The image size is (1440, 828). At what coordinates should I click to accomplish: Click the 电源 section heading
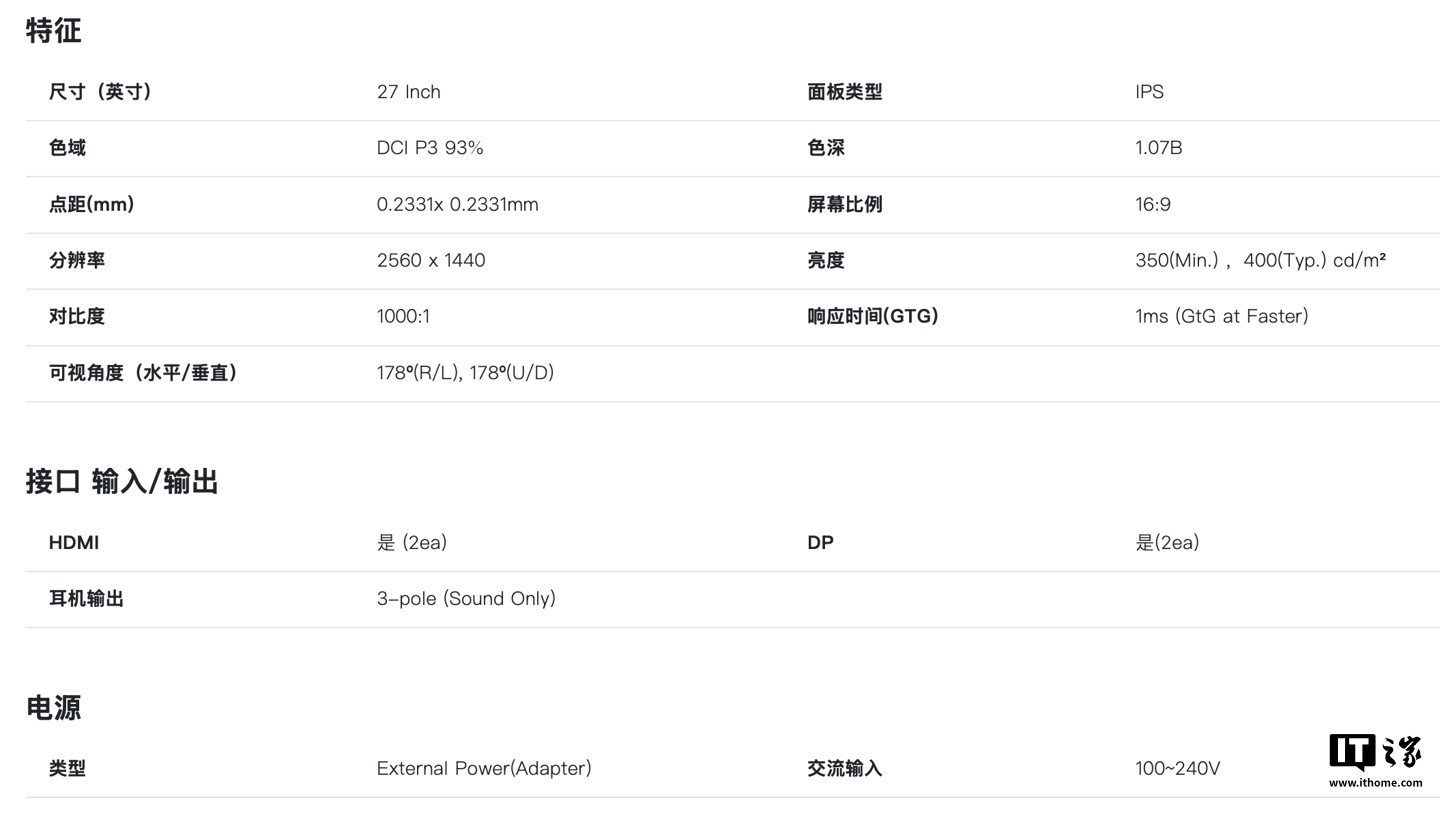click(53, 708)
